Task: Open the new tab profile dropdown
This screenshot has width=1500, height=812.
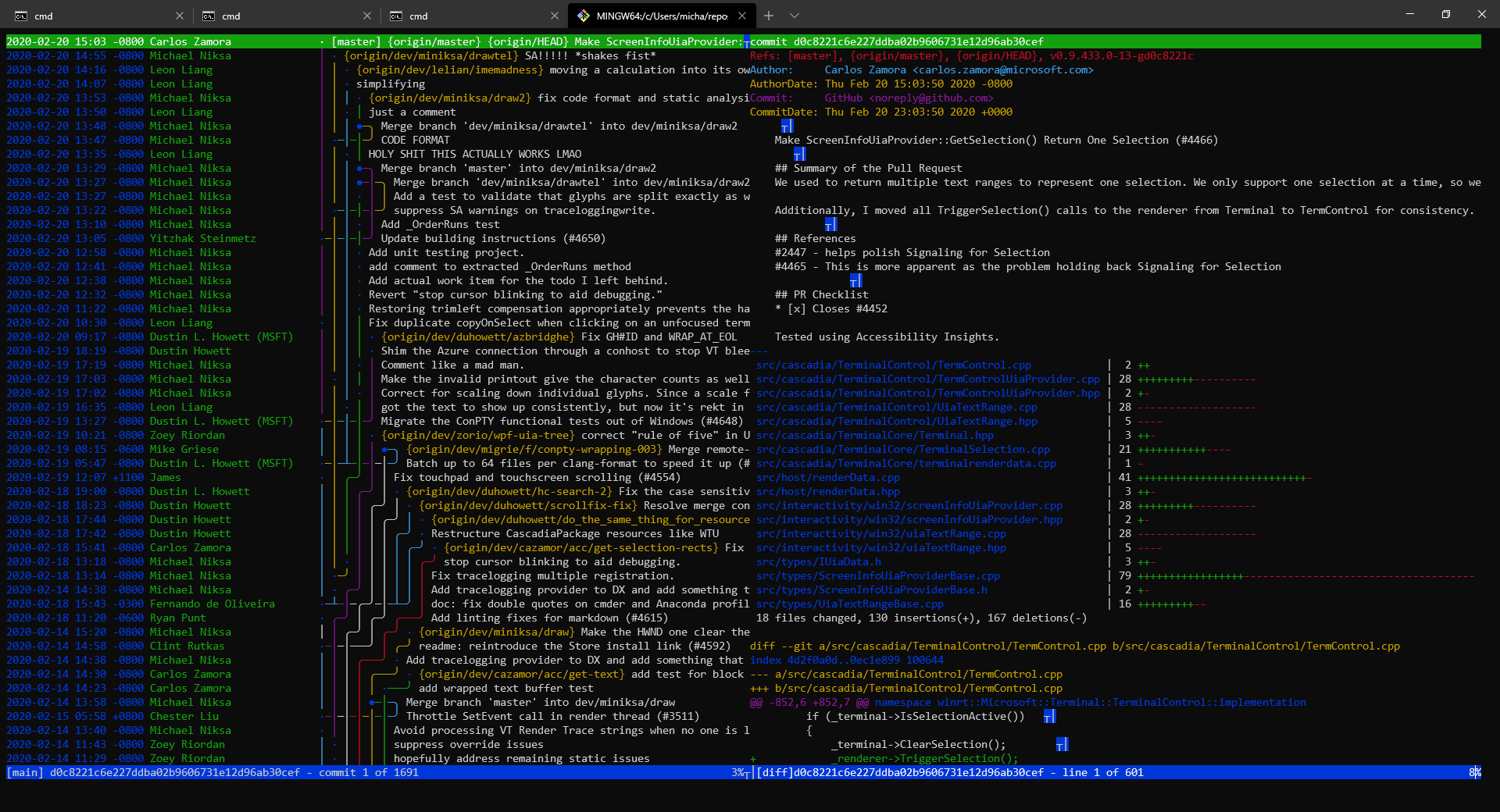Action: pyautogui.click(x=795, y=16)
